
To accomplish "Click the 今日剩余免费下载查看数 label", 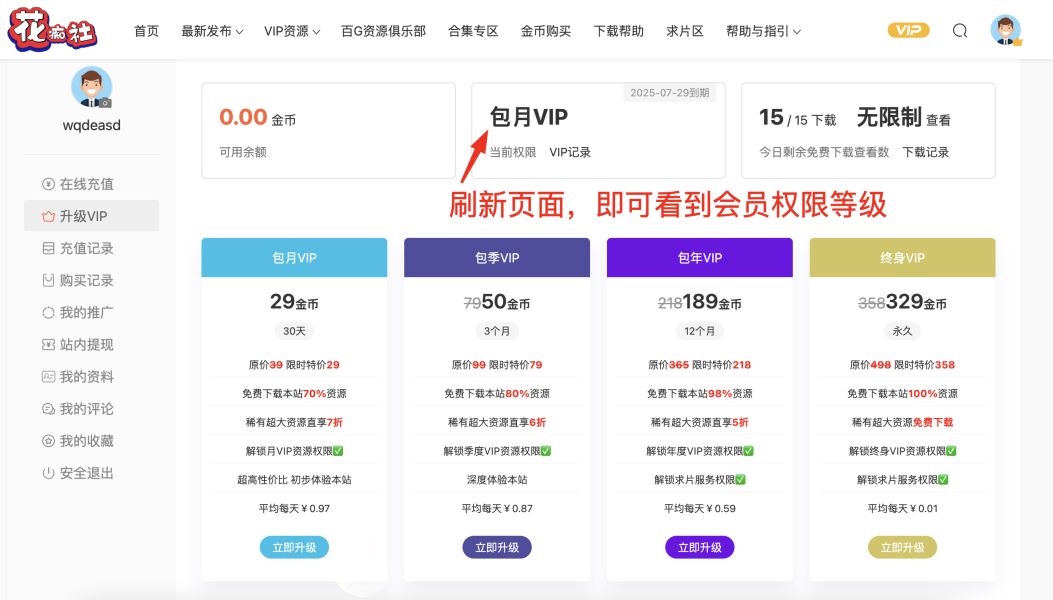I will click(824, 153).
